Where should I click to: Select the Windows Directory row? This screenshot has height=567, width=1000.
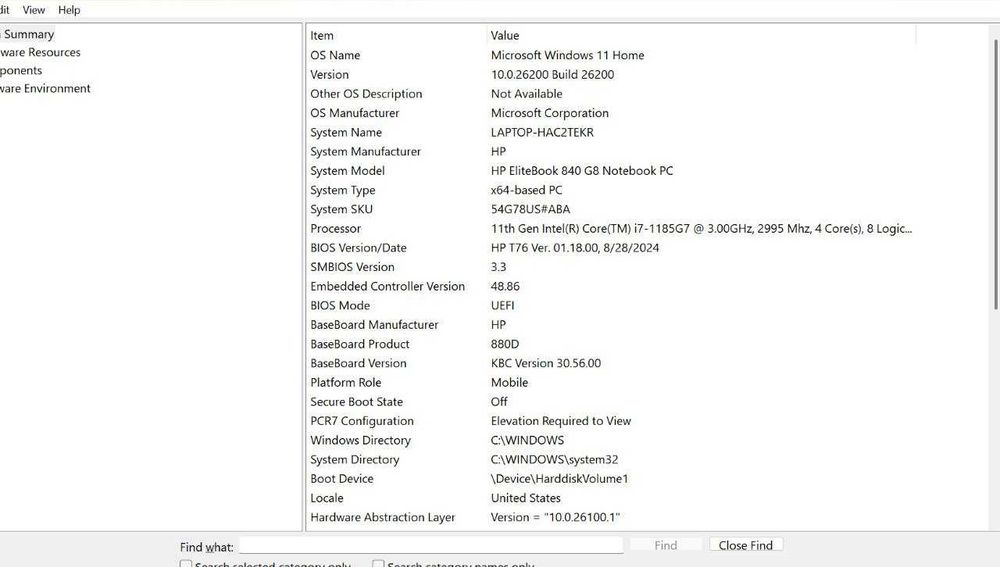611,441
